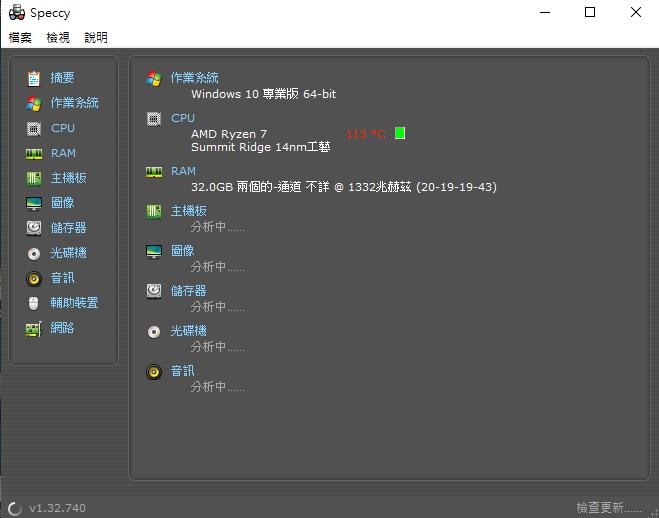
Task: Click the green CPU temperature indicator square
Action: (400, 133)
